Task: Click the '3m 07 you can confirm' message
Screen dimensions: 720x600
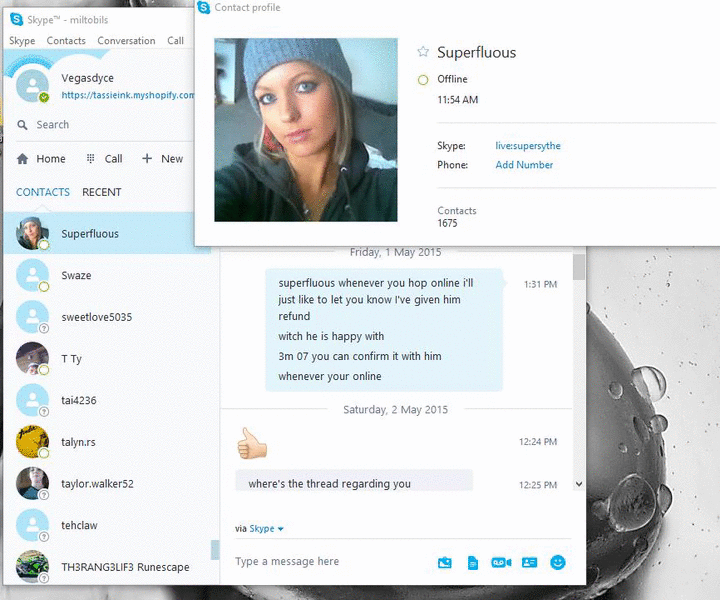Action: 360,356
